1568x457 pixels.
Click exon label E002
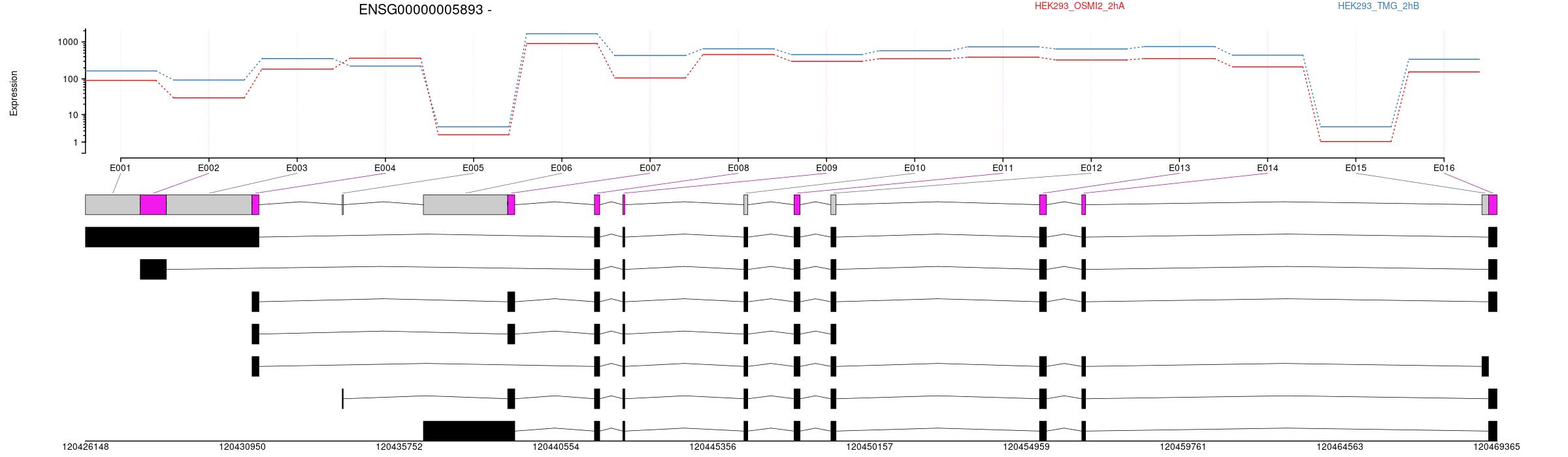(x=208, y=168)
